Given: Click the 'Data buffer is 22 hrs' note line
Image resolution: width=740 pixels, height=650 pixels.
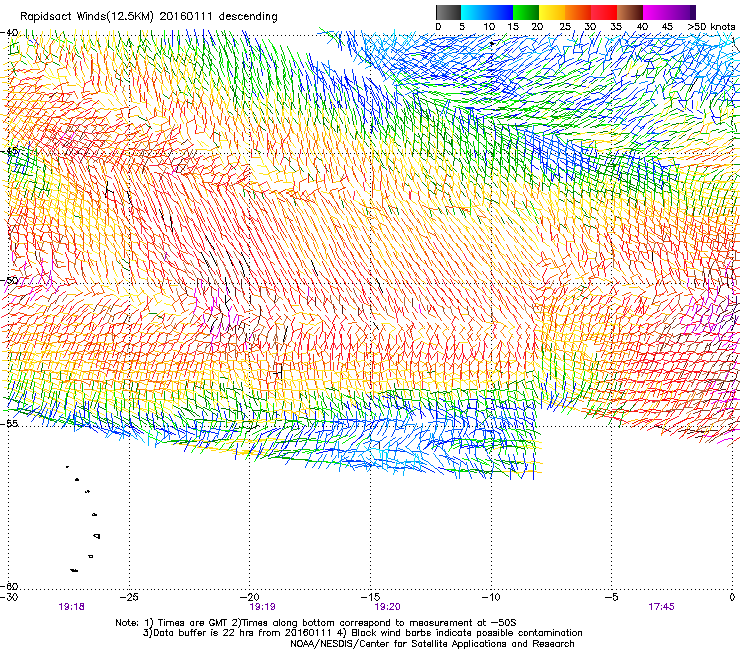Looking at the screenshot, I should 362,633.
